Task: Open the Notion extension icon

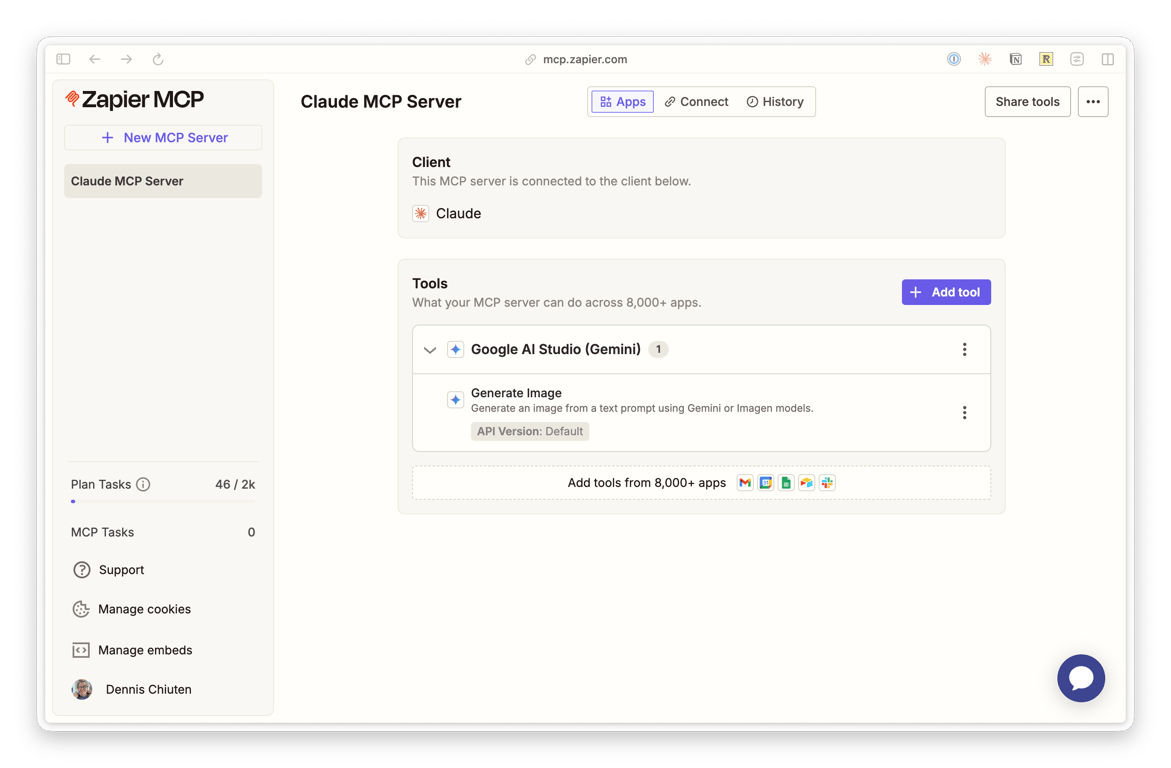Action: coord(1016,59)
